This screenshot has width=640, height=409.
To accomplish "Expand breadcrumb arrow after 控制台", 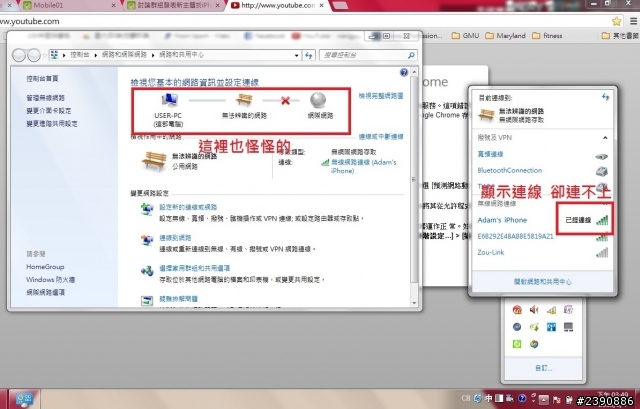I will tap(95, 55).
